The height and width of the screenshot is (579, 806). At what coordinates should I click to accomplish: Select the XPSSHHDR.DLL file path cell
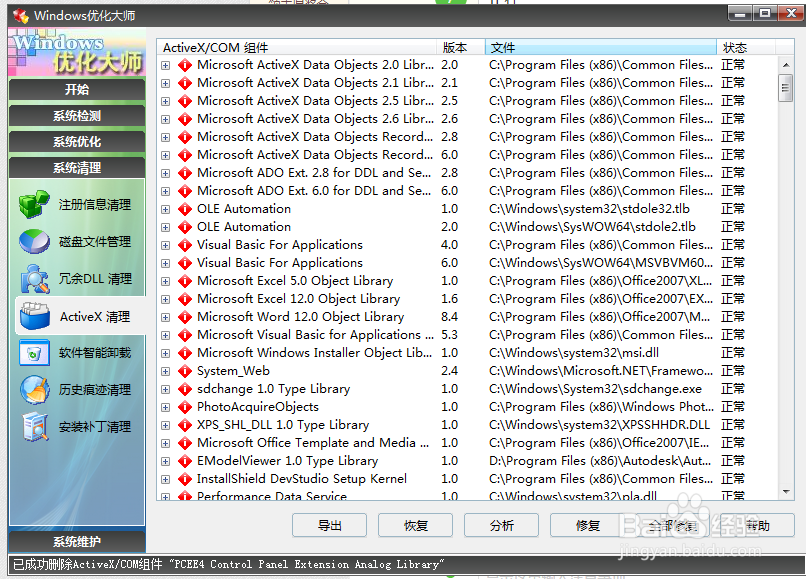click(x=599, y=425)
